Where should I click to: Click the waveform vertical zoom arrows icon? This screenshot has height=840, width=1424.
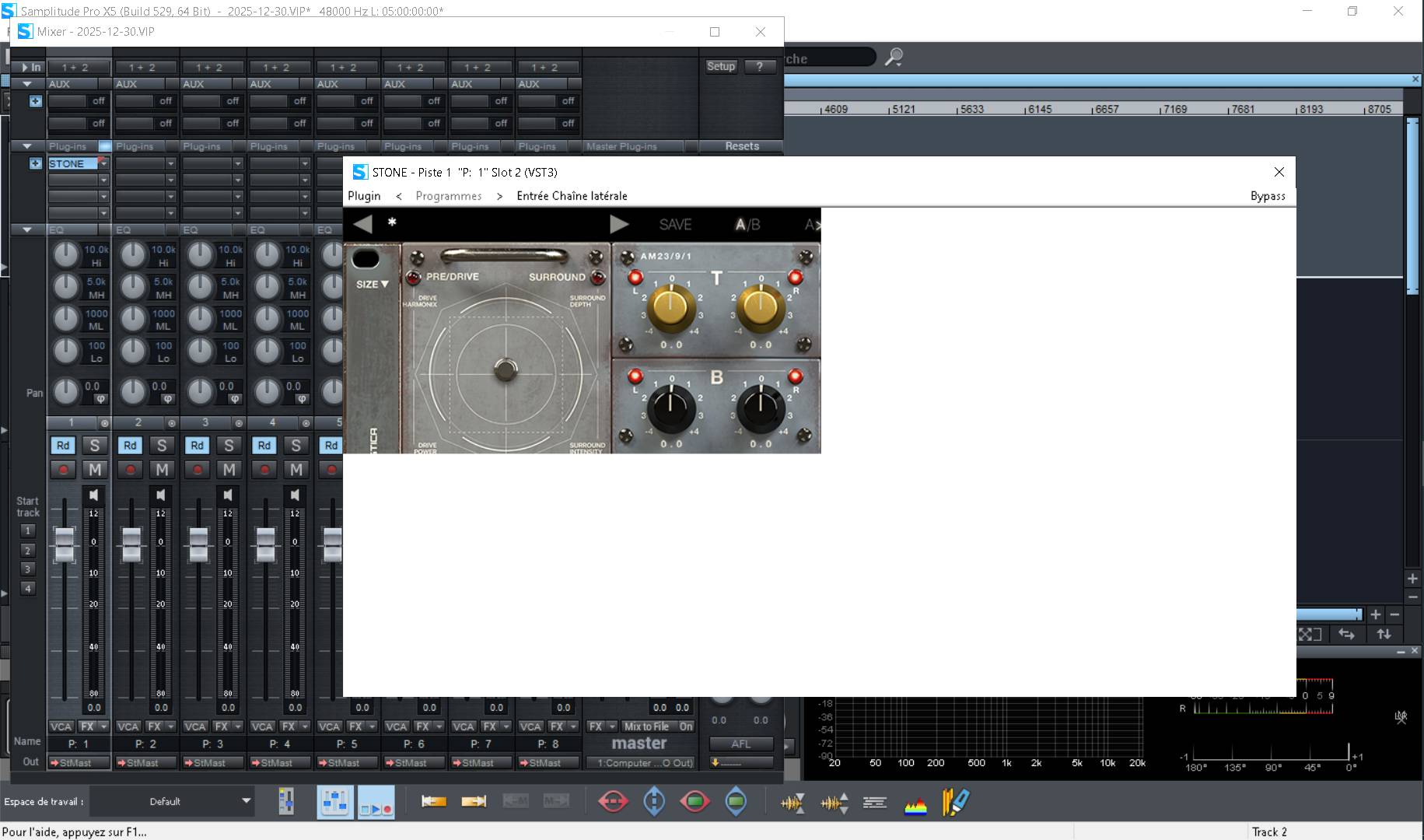[834, 803]
